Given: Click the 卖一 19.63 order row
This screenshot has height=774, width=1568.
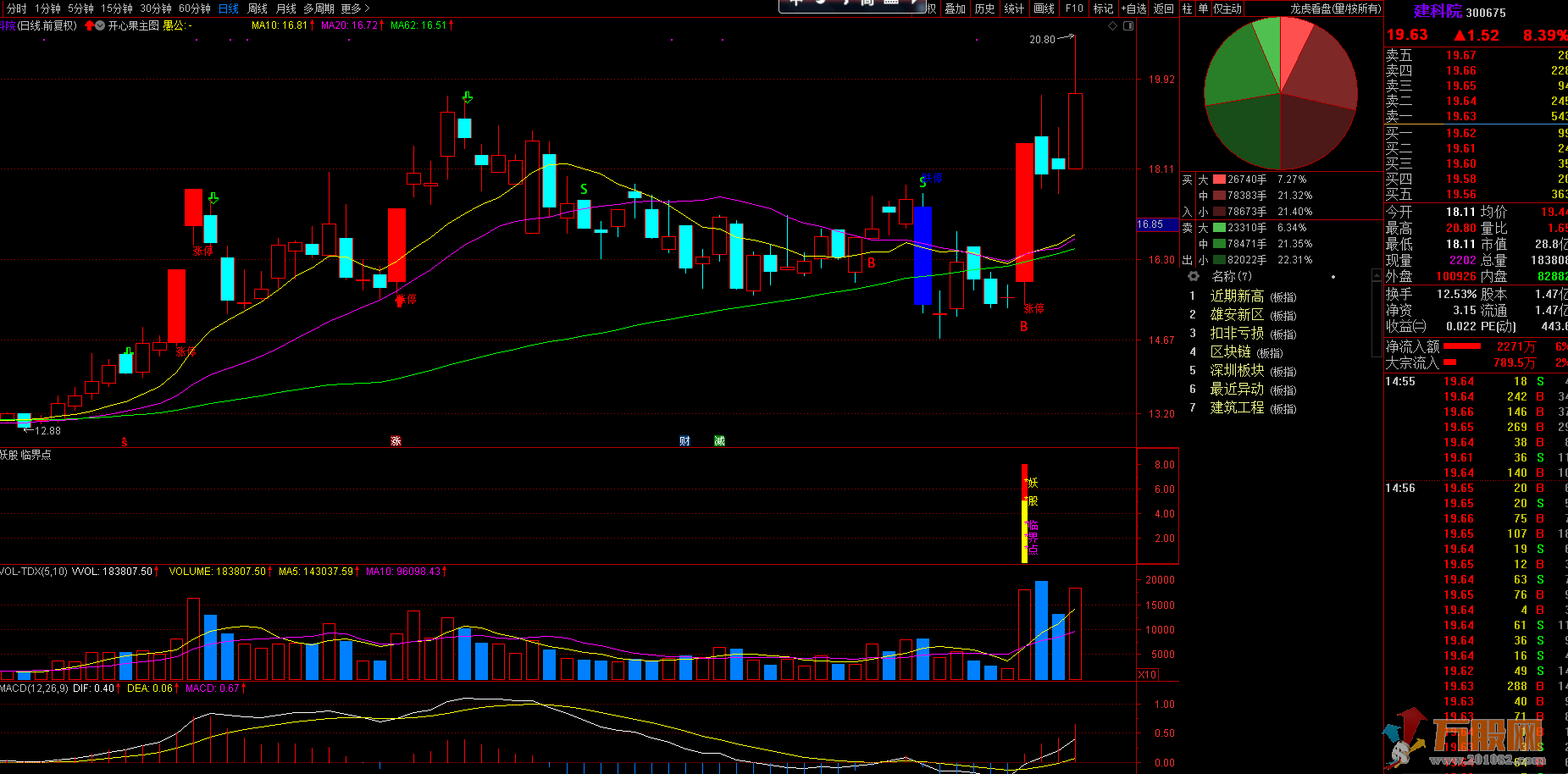Looking at the screenshot, I should tap(1476, 116).
